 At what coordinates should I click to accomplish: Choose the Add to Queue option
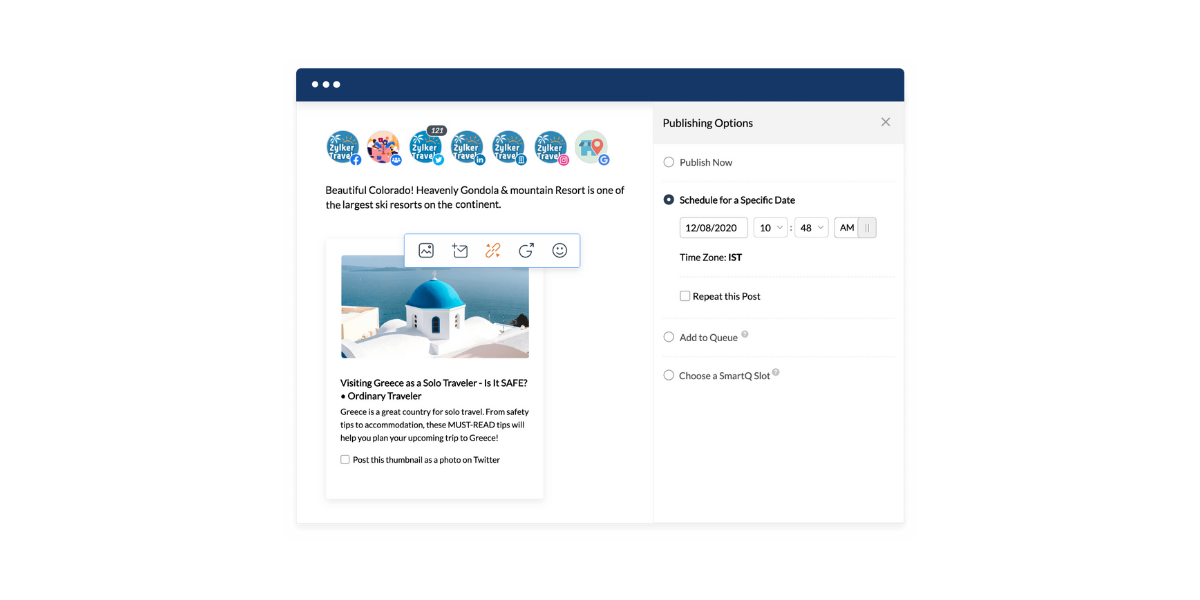pos(667,337)
